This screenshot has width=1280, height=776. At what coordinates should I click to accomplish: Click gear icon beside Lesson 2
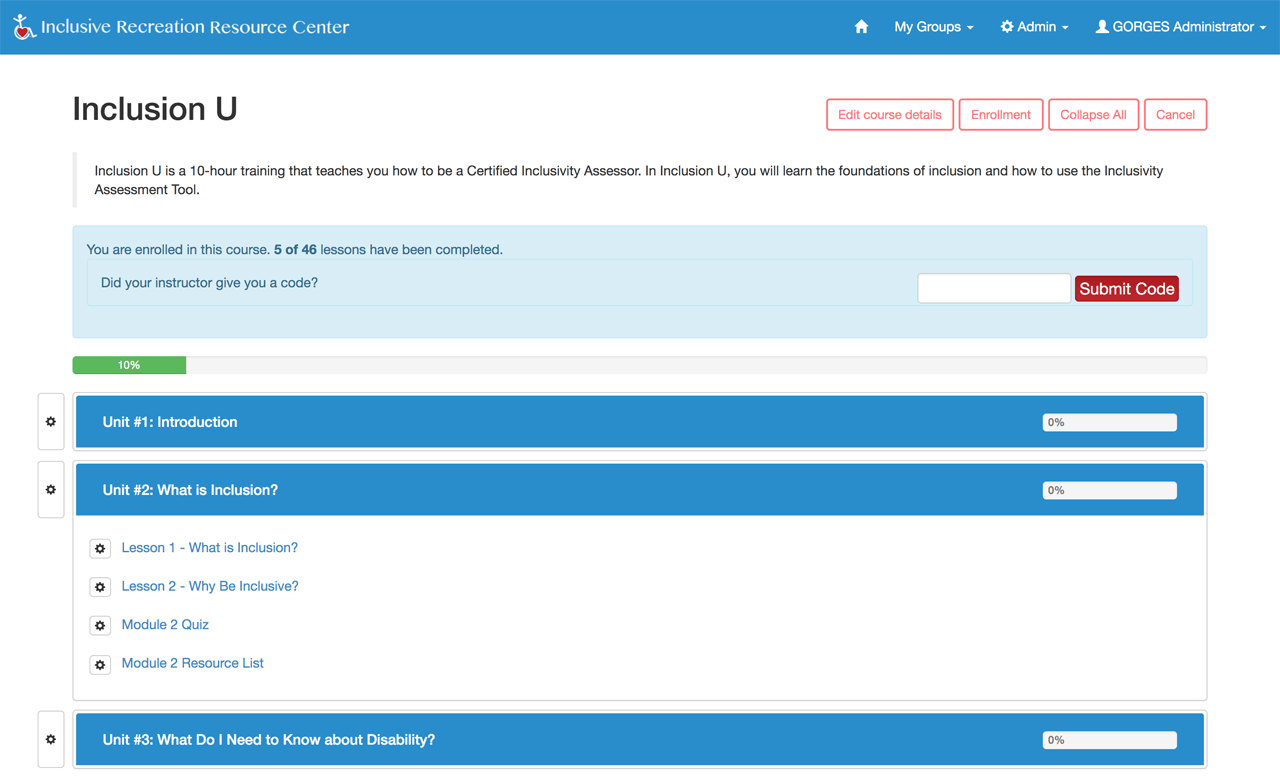click(x=100, y=587)
